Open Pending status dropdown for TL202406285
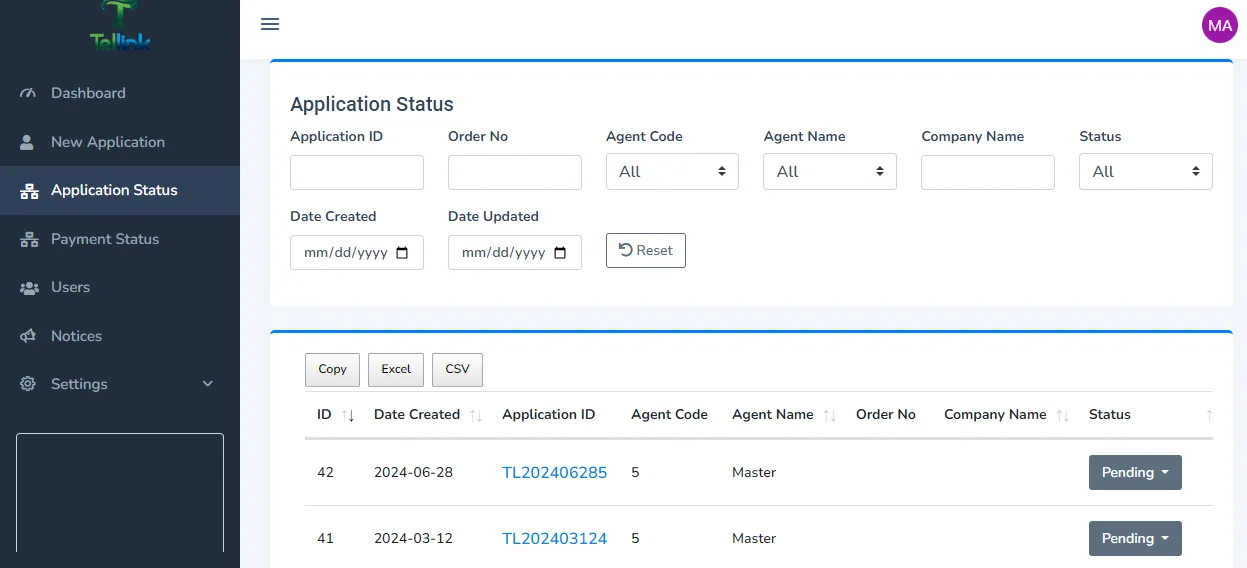This screenshot has width=1247, height=568. 1135,473
